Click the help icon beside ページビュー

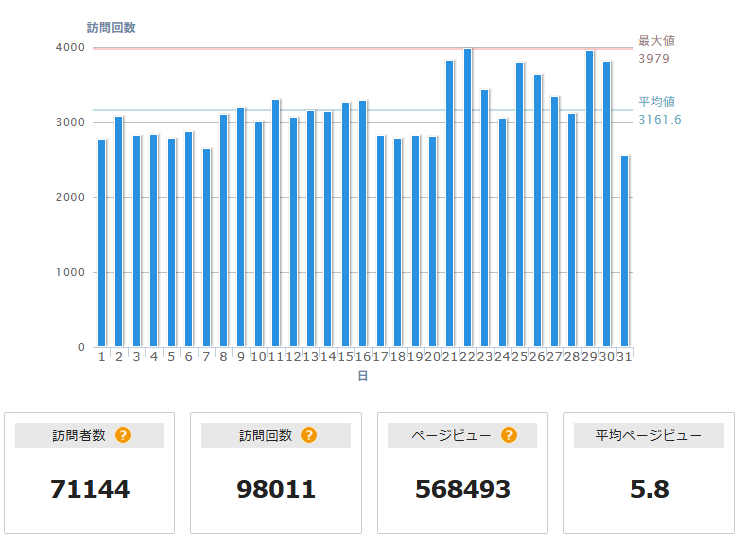509,435
